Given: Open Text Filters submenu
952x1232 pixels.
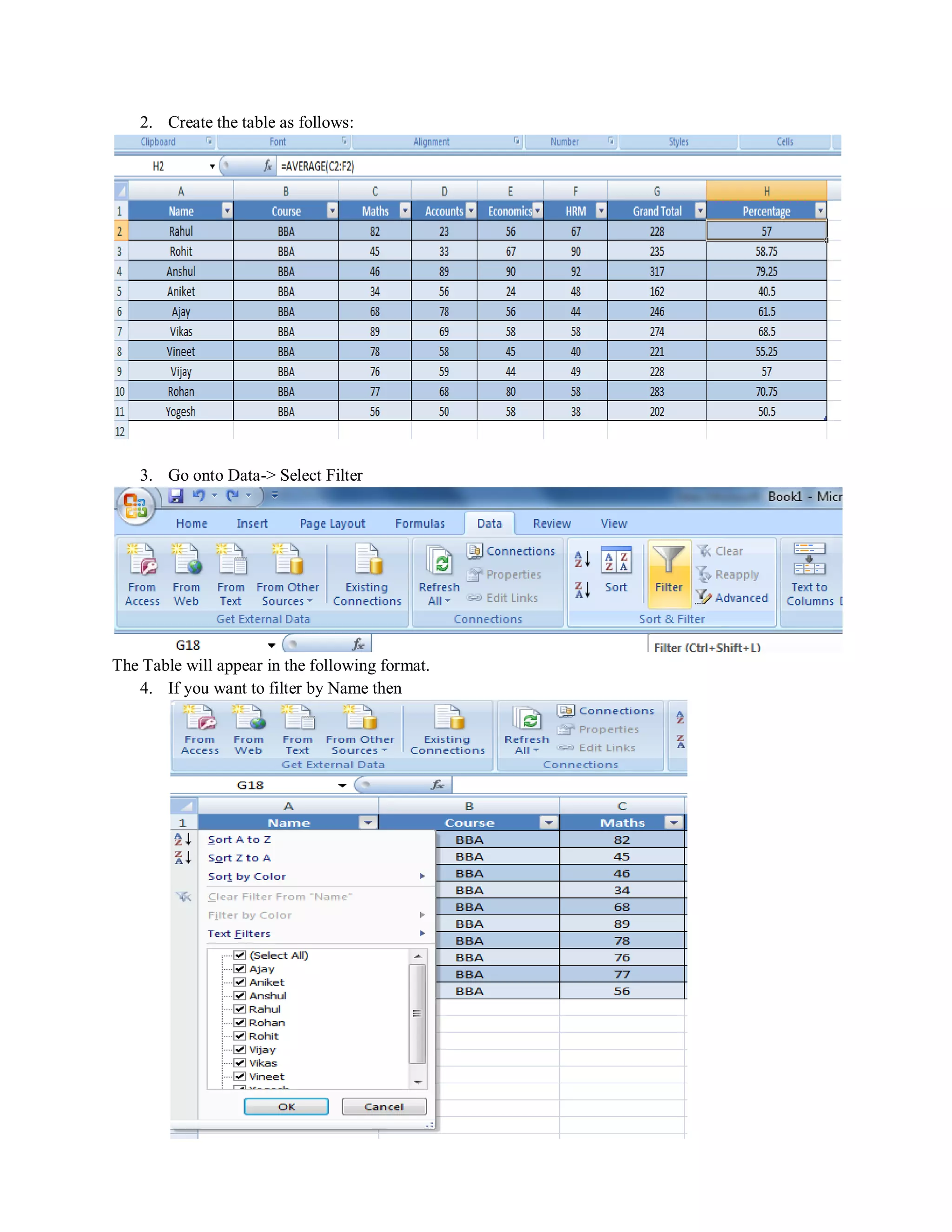Looking at the screenshot, I should click(316, 934).
